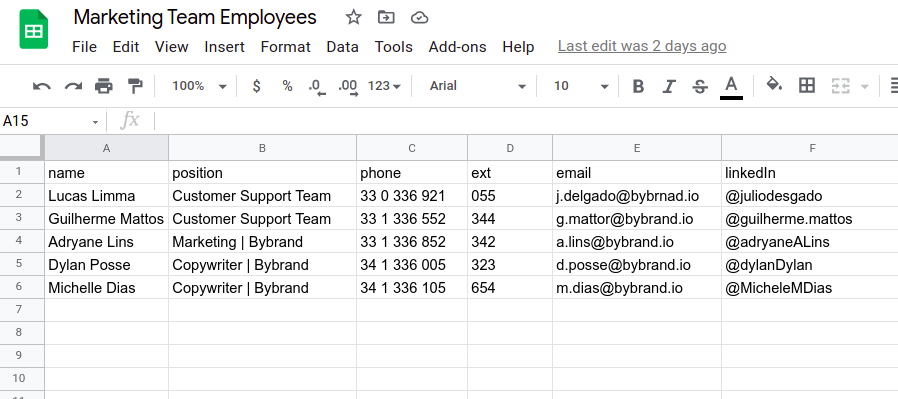Image resolution: width=898 pixels, height=399 pixels.
Task: Open the fill color bucket
Action: tap(774, 85)
